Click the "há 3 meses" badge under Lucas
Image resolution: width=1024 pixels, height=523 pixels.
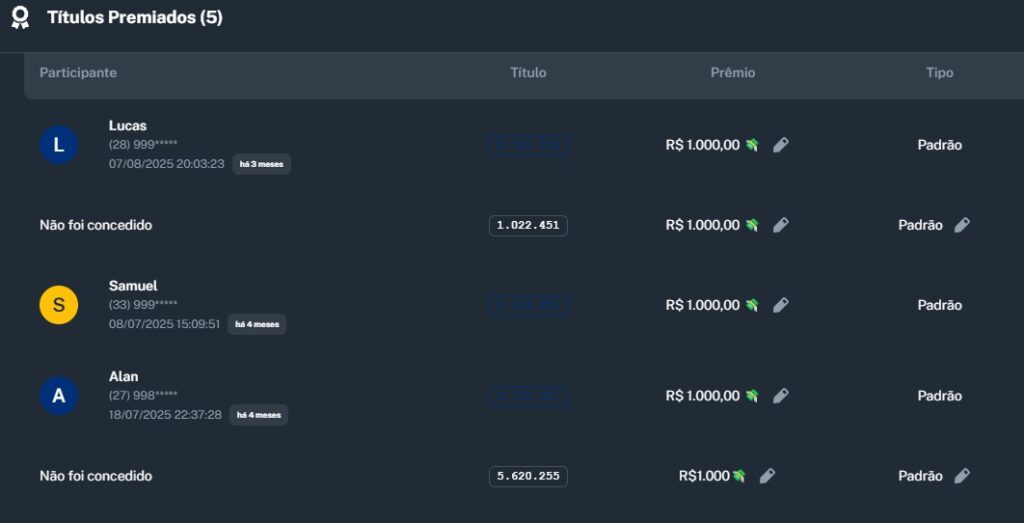coord(262,164)
